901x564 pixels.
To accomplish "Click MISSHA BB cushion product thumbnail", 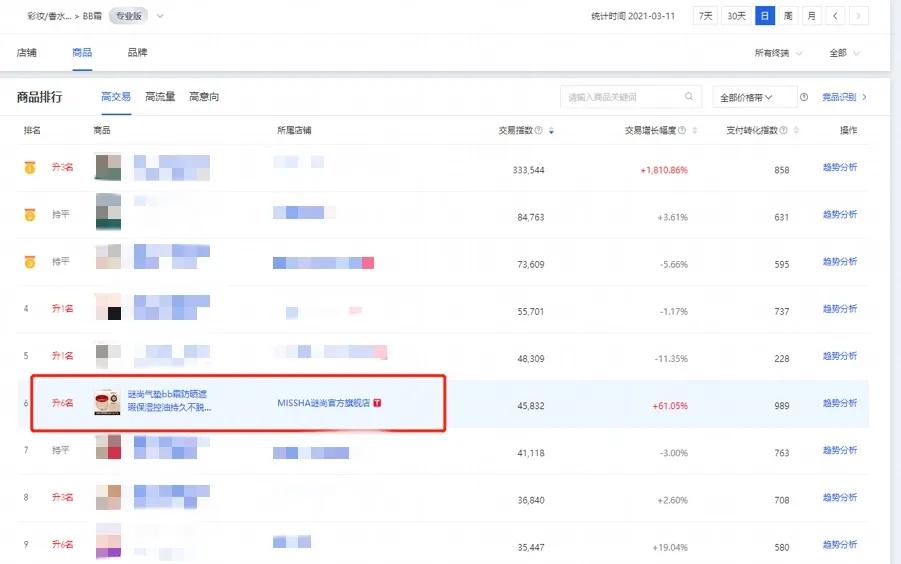I will (107, 402).
